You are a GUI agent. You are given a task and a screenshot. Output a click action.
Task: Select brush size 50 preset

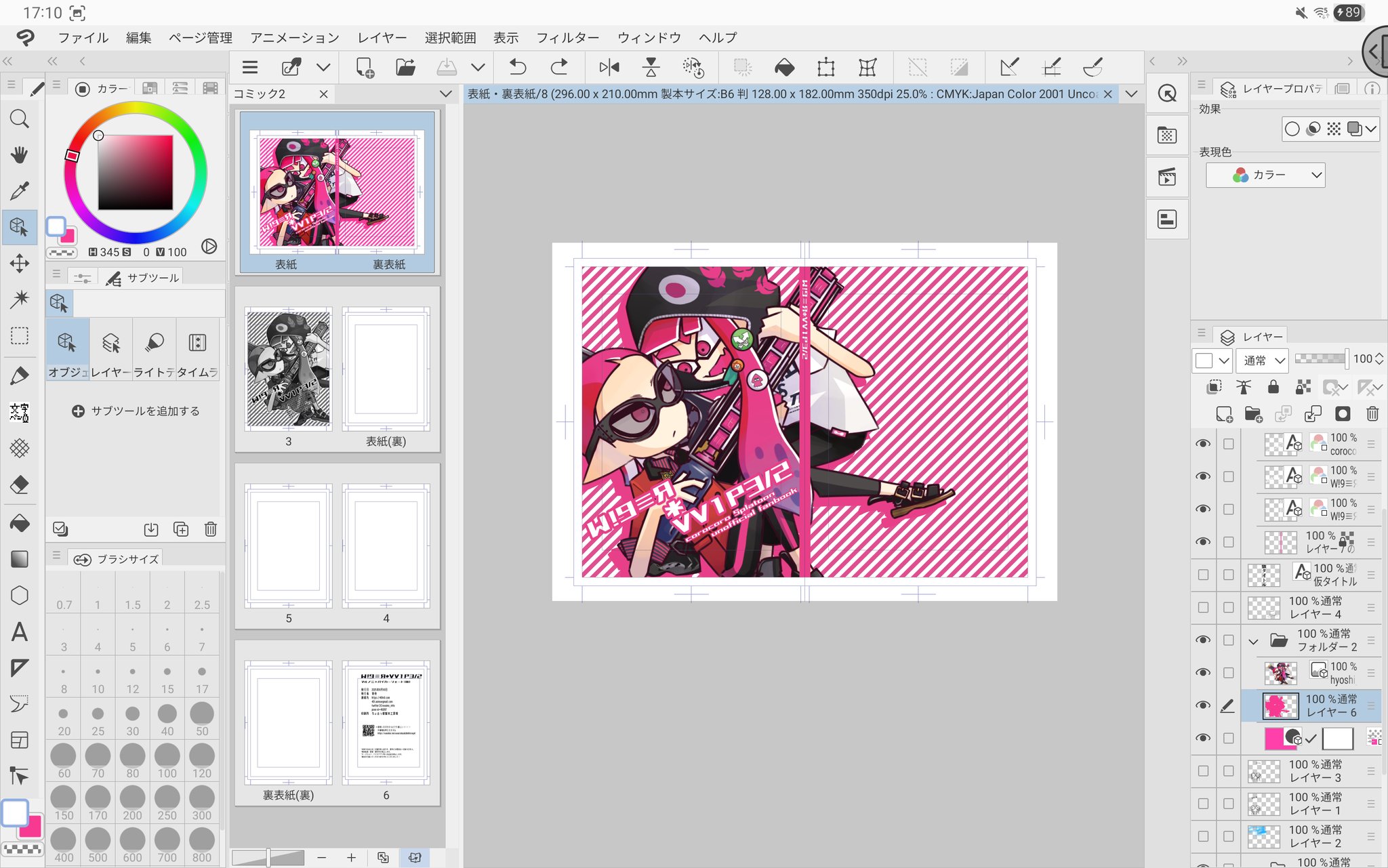click(202, 719)
